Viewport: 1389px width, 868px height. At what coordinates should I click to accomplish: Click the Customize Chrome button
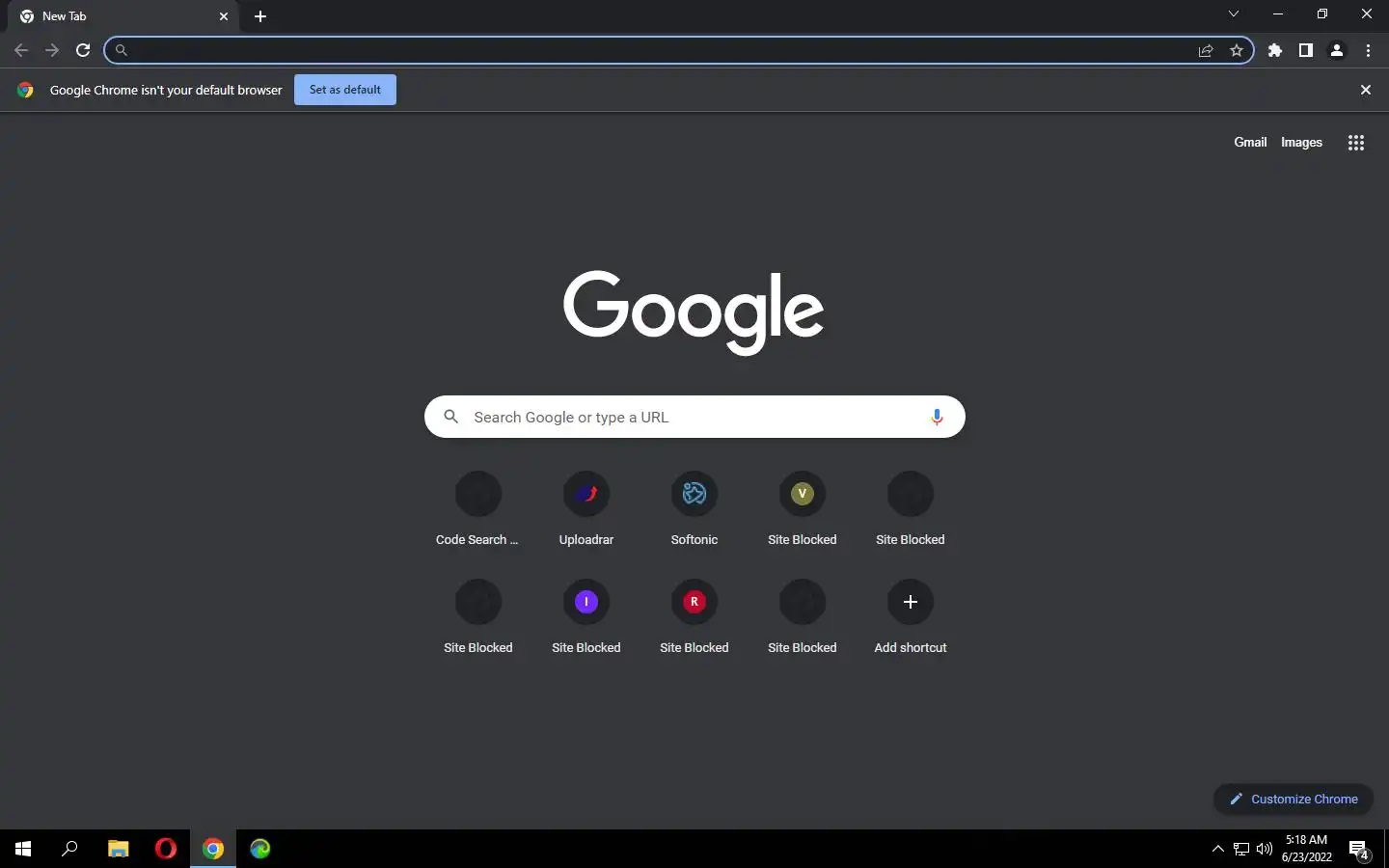[1294, 799]
